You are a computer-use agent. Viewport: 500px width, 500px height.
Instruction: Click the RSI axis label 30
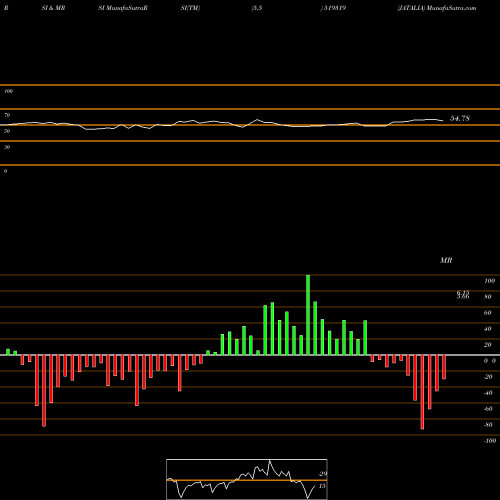pyautogui.click(x=7, y=147)
